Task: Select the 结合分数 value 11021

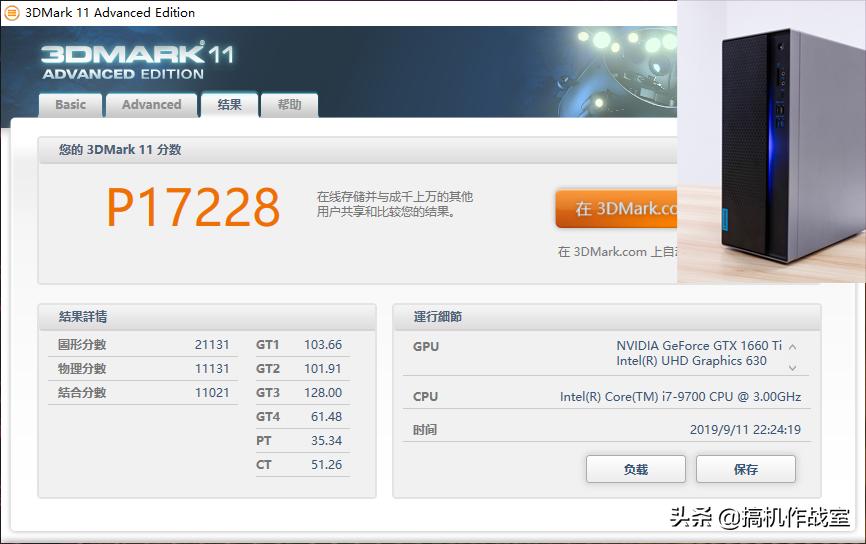Action: tap(212, 393)
